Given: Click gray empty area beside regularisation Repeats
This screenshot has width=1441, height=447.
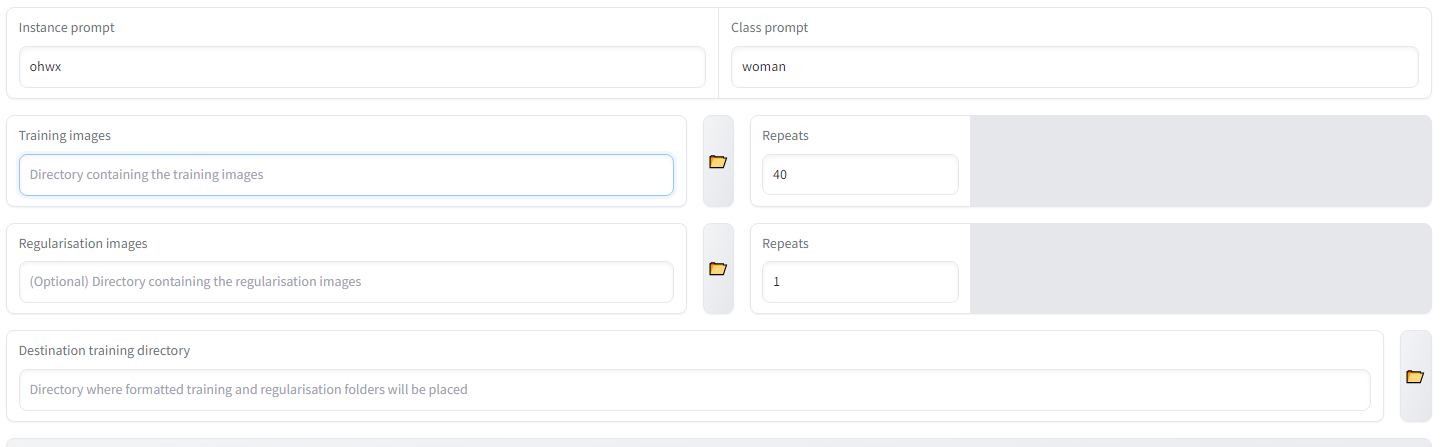Looking at the screenshot, I should [1200, 268].
